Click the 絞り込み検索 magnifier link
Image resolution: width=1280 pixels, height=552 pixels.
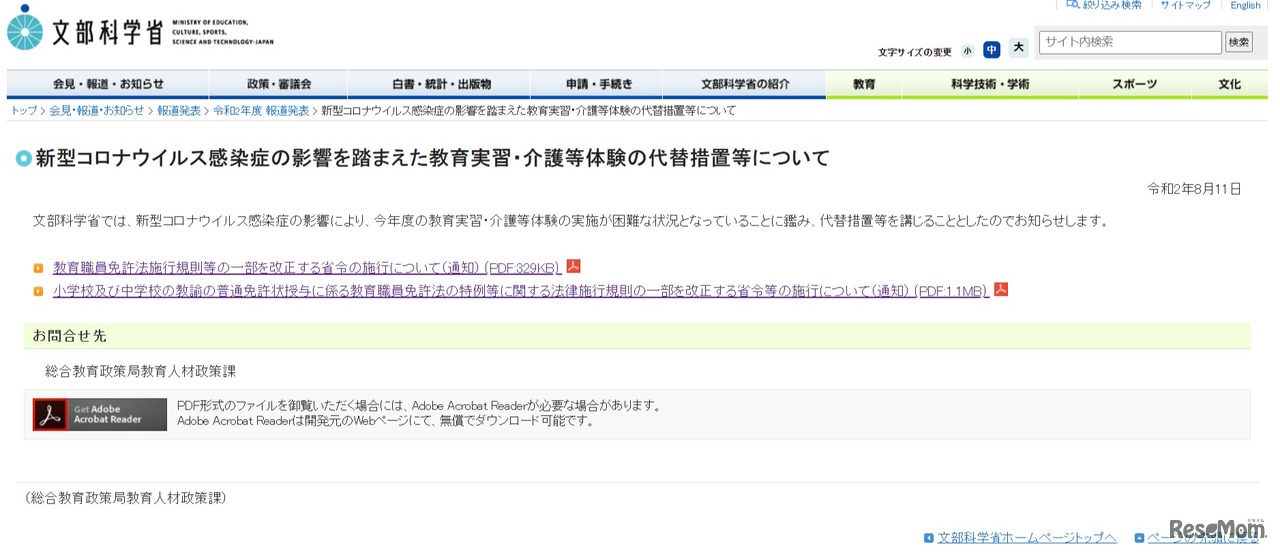point(1103,5)
